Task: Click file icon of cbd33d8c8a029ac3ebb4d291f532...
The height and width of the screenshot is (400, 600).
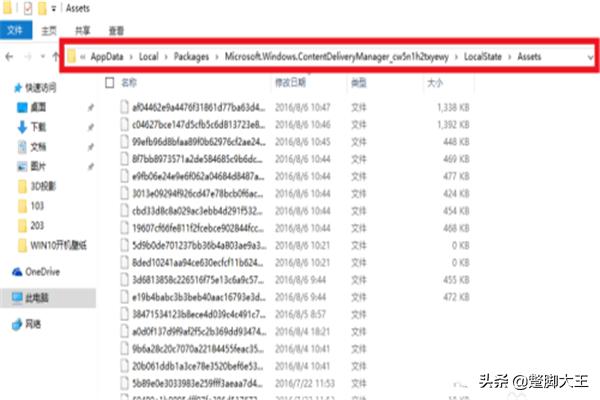Action: [x=124, y=211]
